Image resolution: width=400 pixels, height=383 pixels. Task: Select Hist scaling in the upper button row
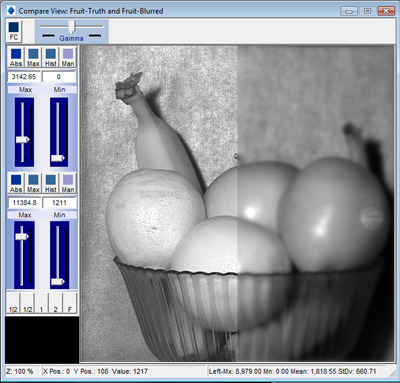pyautogui.click(x=51, y=57)
